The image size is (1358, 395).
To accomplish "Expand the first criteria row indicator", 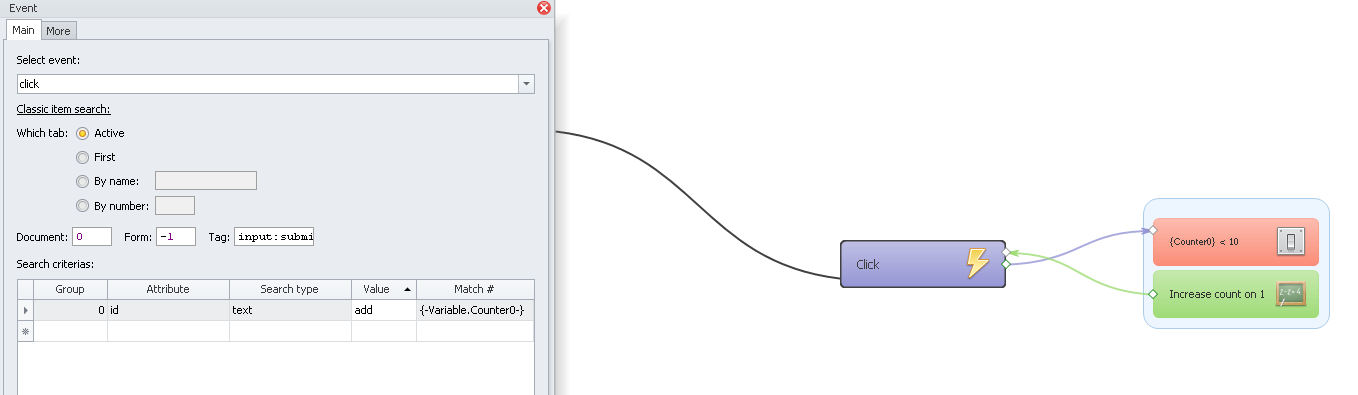I will [x=26, y=311].
